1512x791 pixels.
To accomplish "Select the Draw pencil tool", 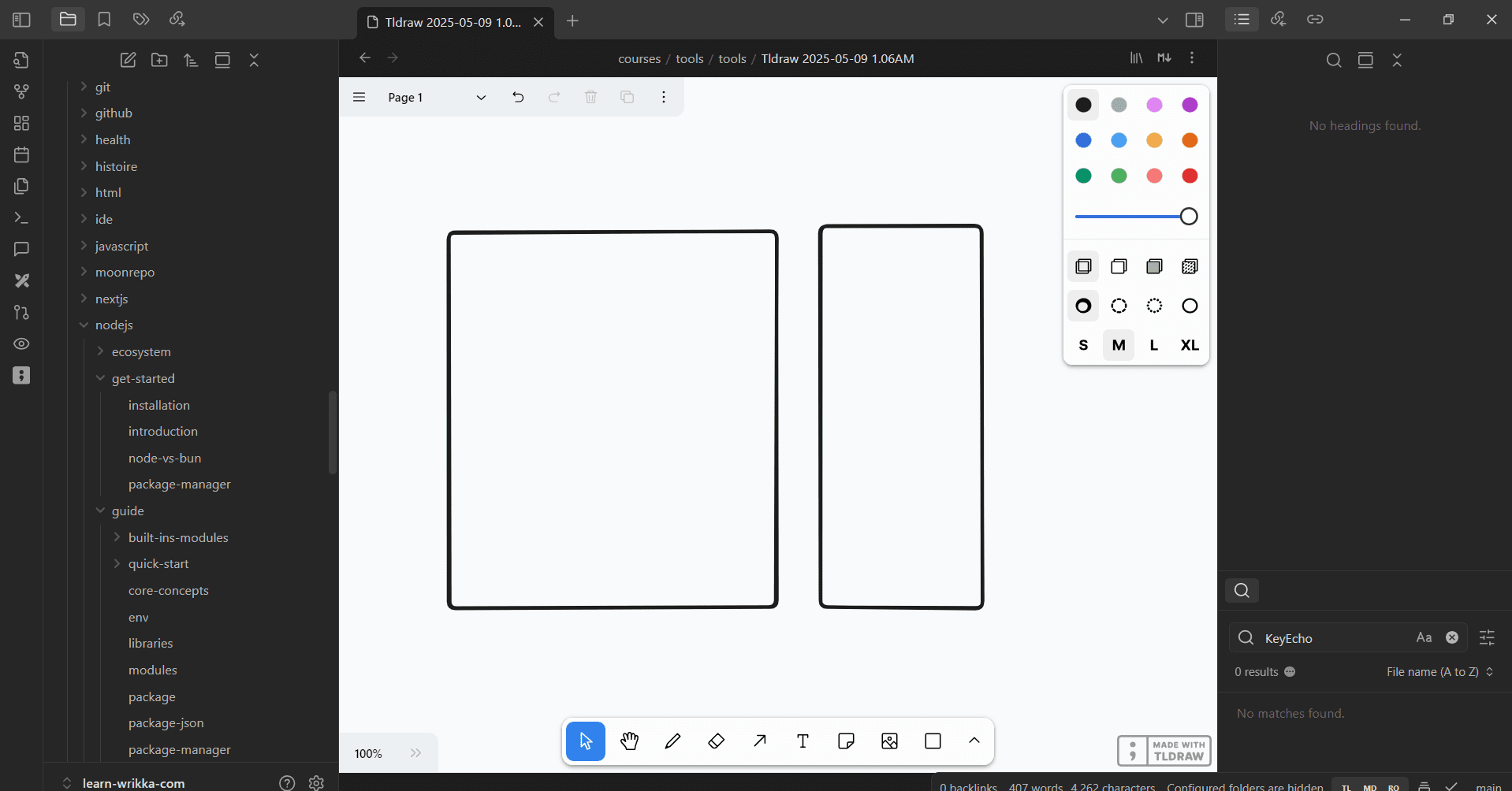I will click(x=672, y=741).
